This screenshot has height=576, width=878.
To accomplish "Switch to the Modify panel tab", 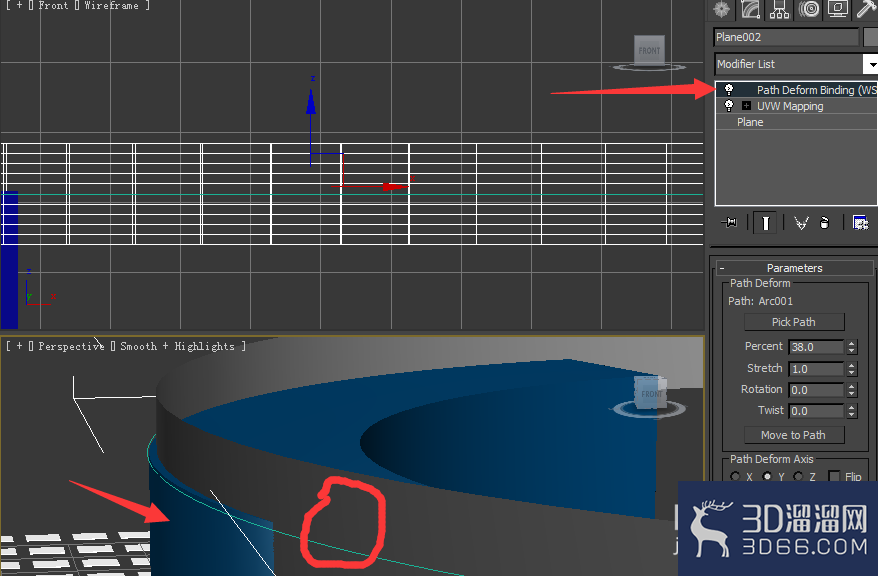I will (750, 9).
